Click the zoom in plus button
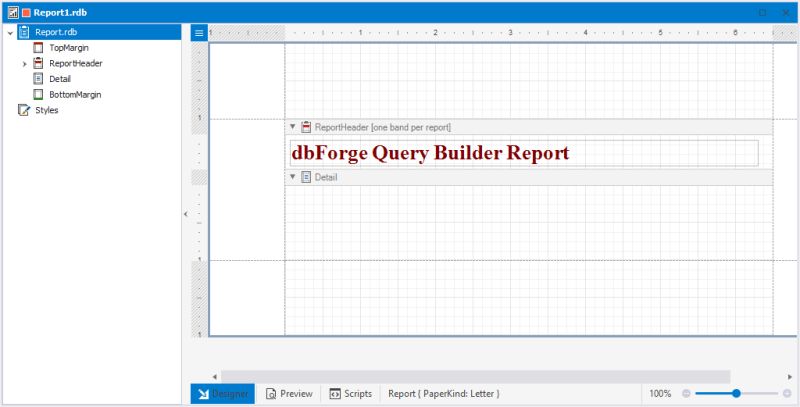800x407 pixels. 787,393
